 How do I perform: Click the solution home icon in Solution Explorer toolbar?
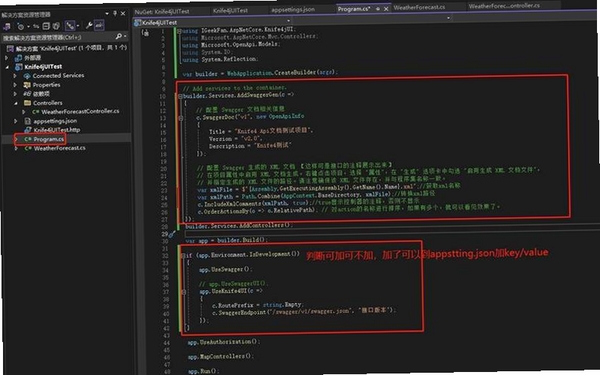(x=7, y=26)
